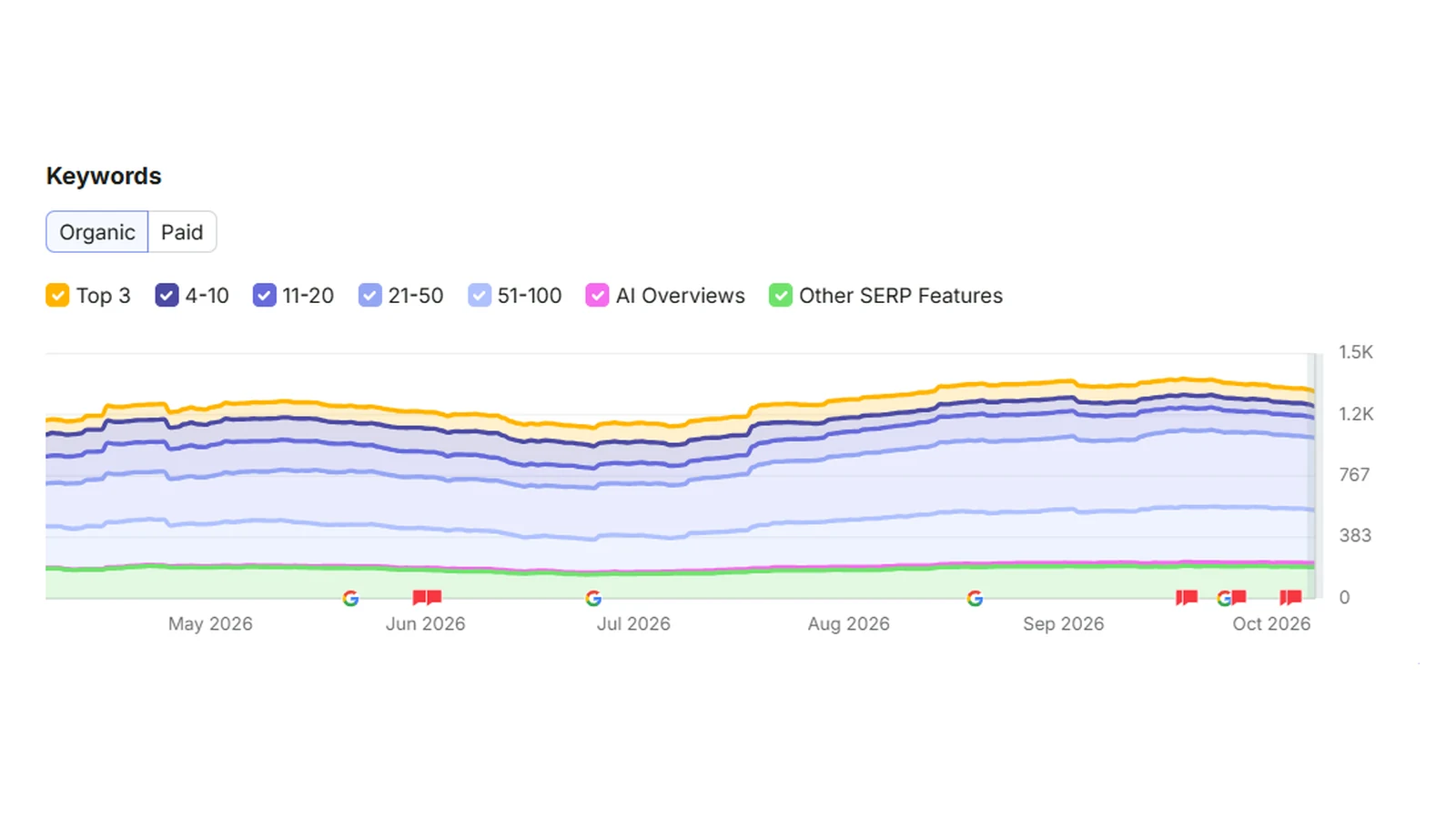Screen dimensions: 1456x819
Task: Click the 383 y-axis value
Action: pos(1355,536)
